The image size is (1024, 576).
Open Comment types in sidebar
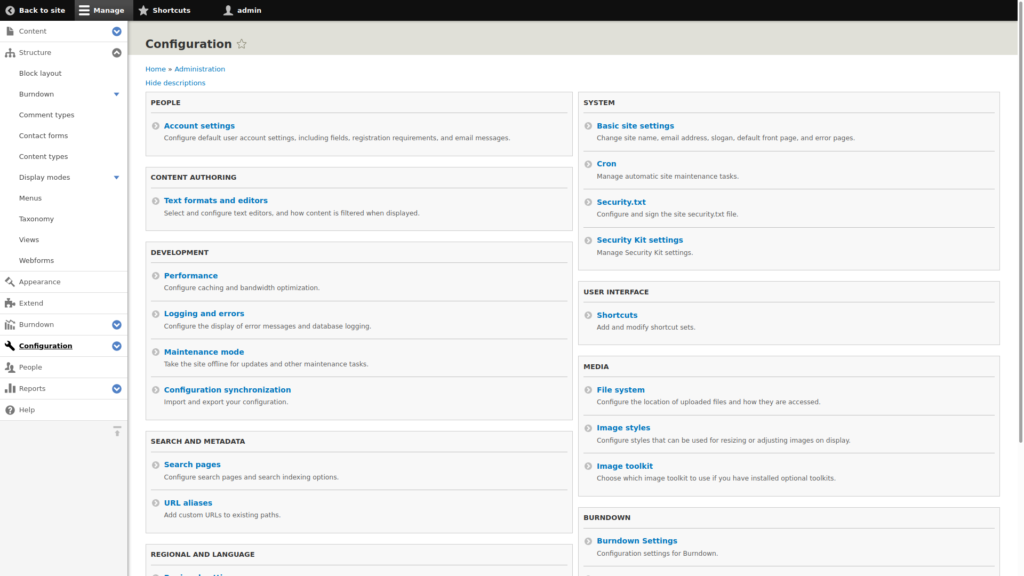coord(46,115)
